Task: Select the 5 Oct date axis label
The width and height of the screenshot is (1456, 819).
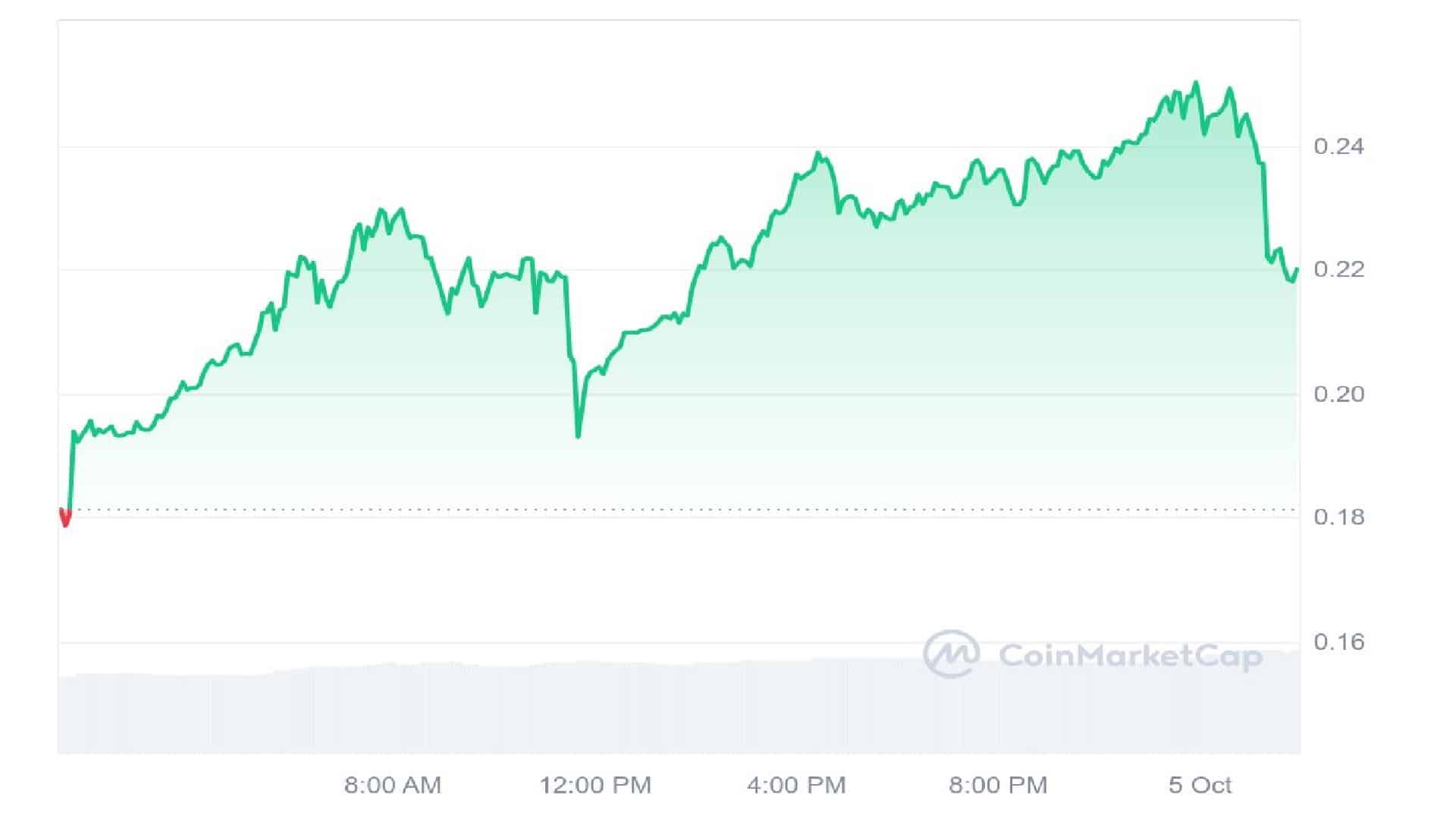Action: [x=1200, y=785]
